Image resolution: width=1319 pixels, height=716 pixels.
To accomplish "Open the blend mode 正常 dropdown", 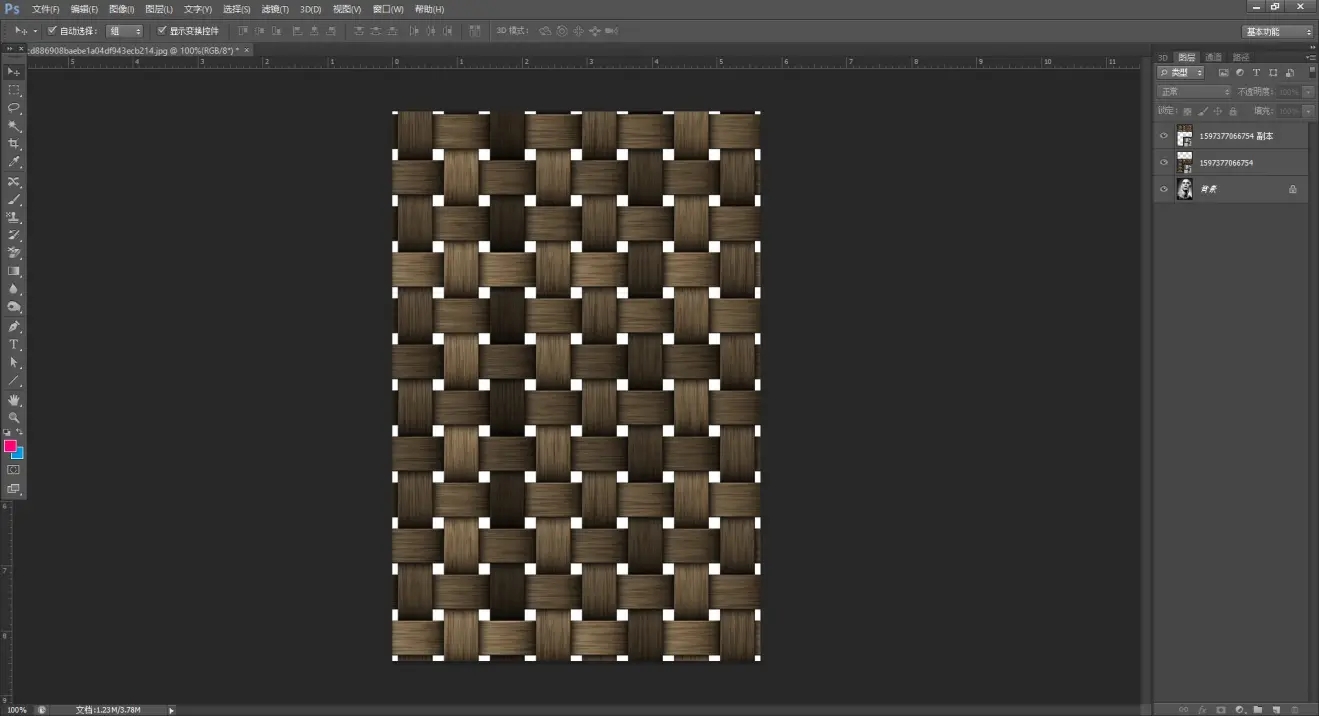I will click(x=1194, y=92).
